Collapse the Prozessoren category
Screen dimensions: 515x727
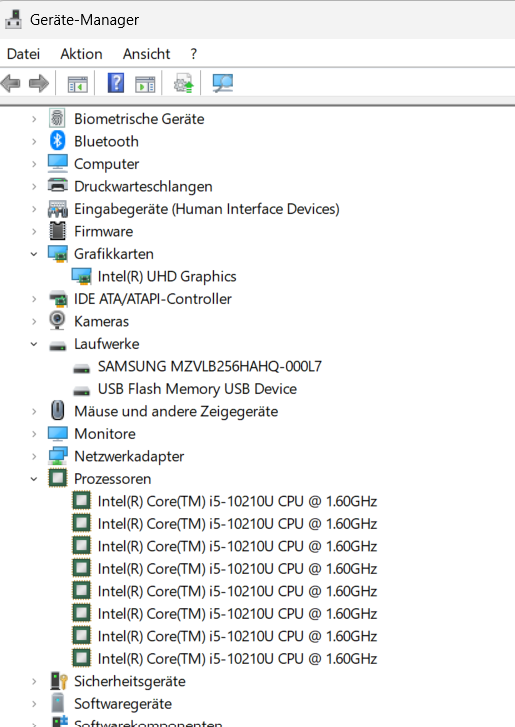pos(34,478)
